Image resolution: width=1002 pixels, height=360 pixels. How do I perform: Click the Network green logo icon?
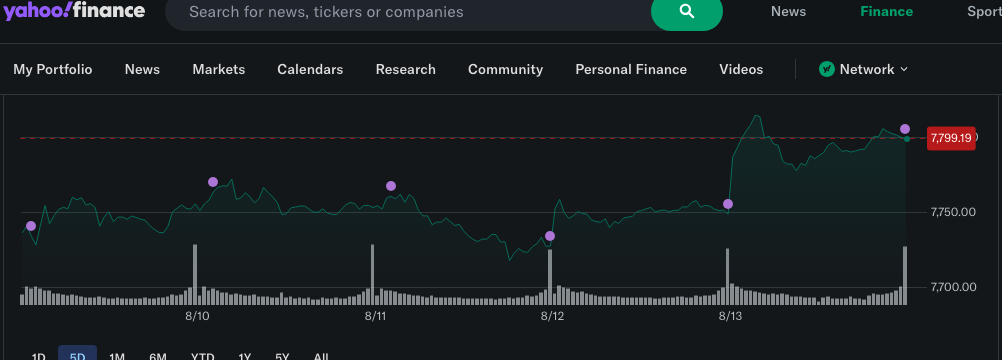tap(827, 69)
